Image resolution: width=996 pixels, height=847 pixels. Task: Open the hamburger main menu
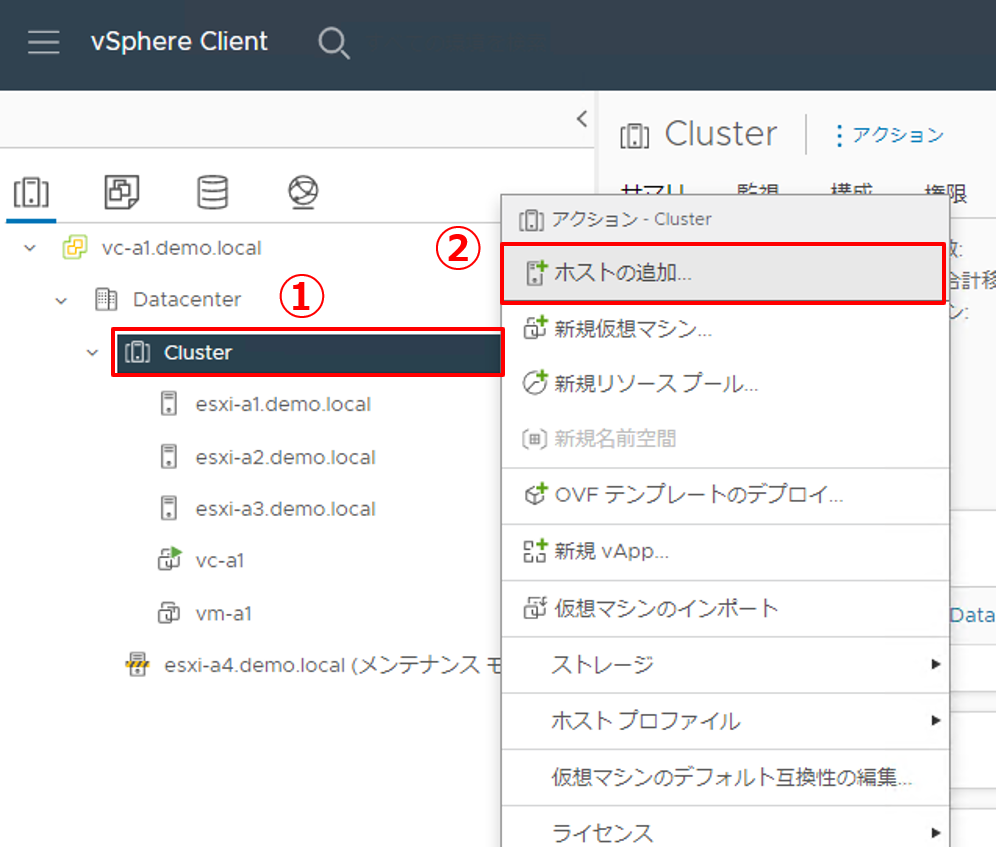[44, 42]
